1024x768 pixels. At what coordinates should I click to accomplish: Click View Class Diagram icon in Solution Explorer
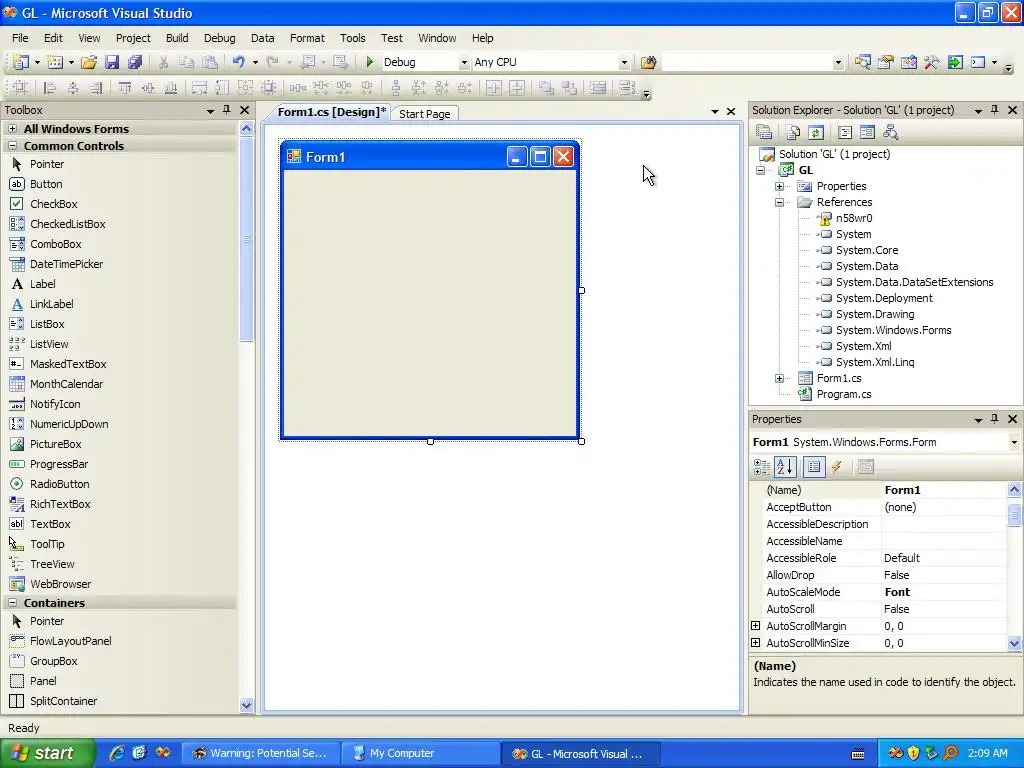[891, 133]
